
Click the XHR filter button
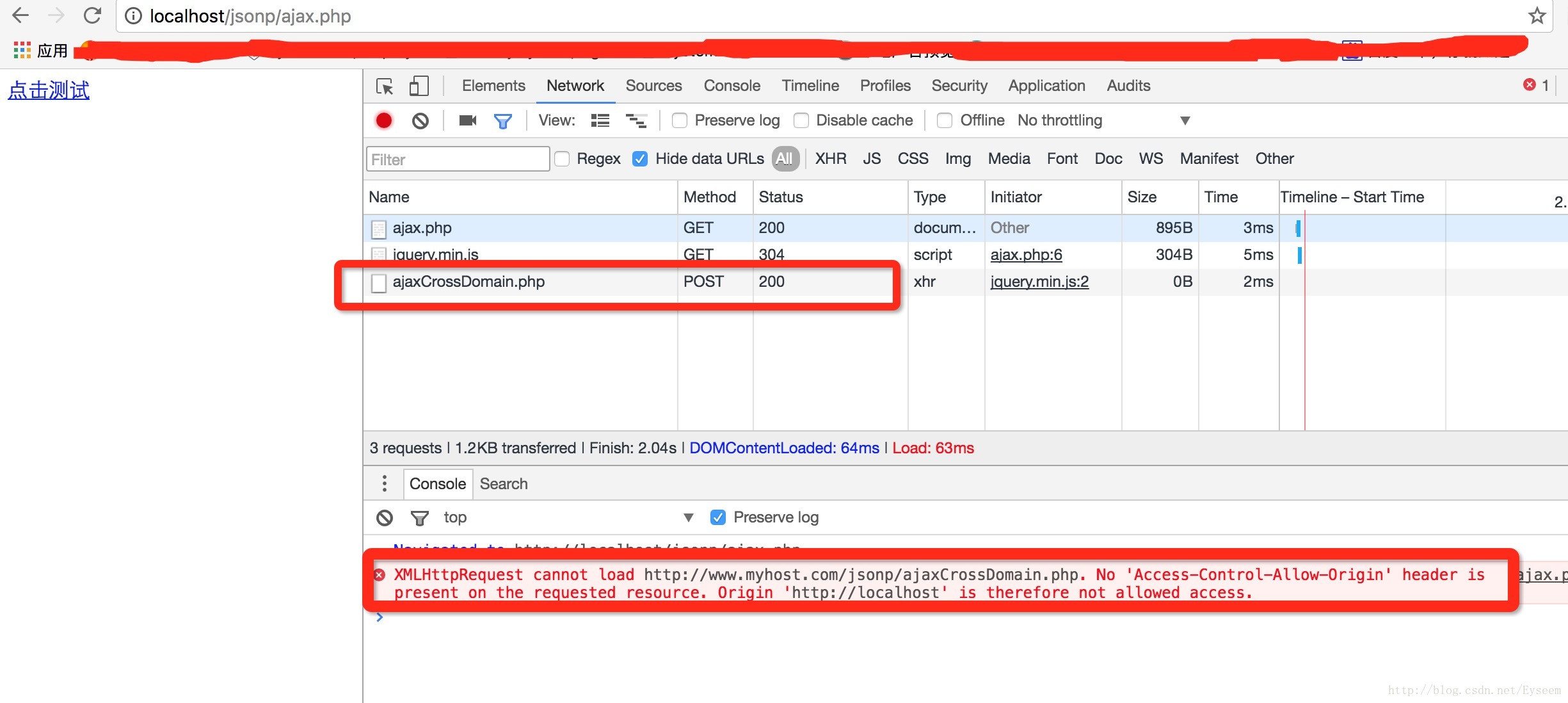click(x=830, y=158)
